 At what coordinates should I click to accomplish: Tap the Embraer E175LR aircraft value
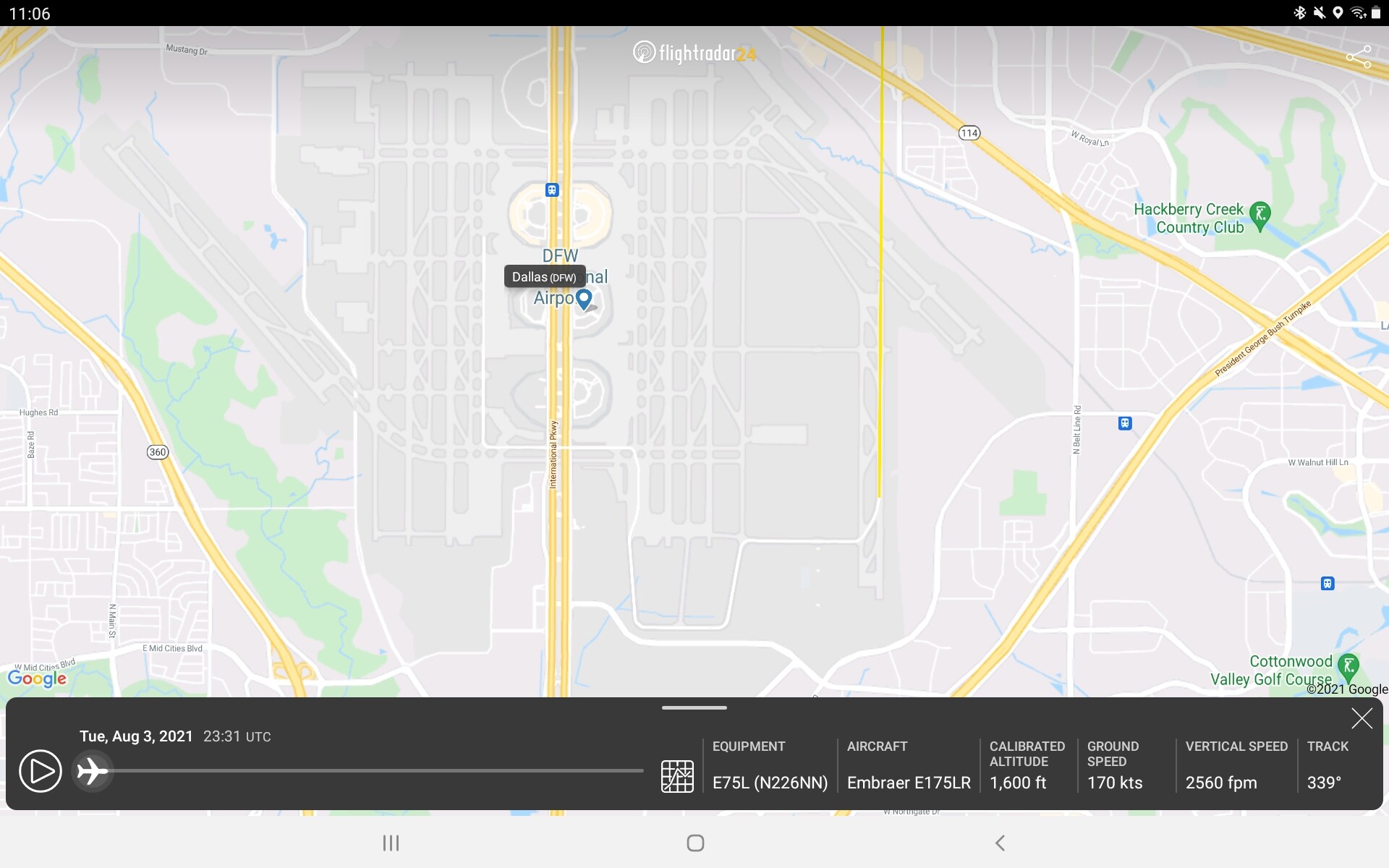909,783
